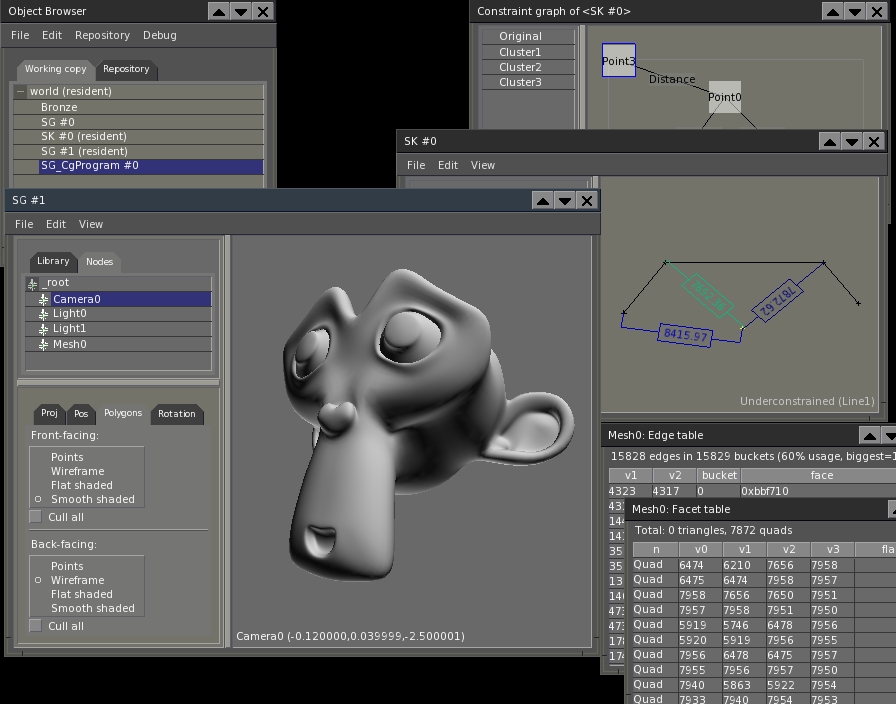The height and width of the screenshot is (704, 896).
Task: Click the Light0 node icon
Action: pos(43,314)
